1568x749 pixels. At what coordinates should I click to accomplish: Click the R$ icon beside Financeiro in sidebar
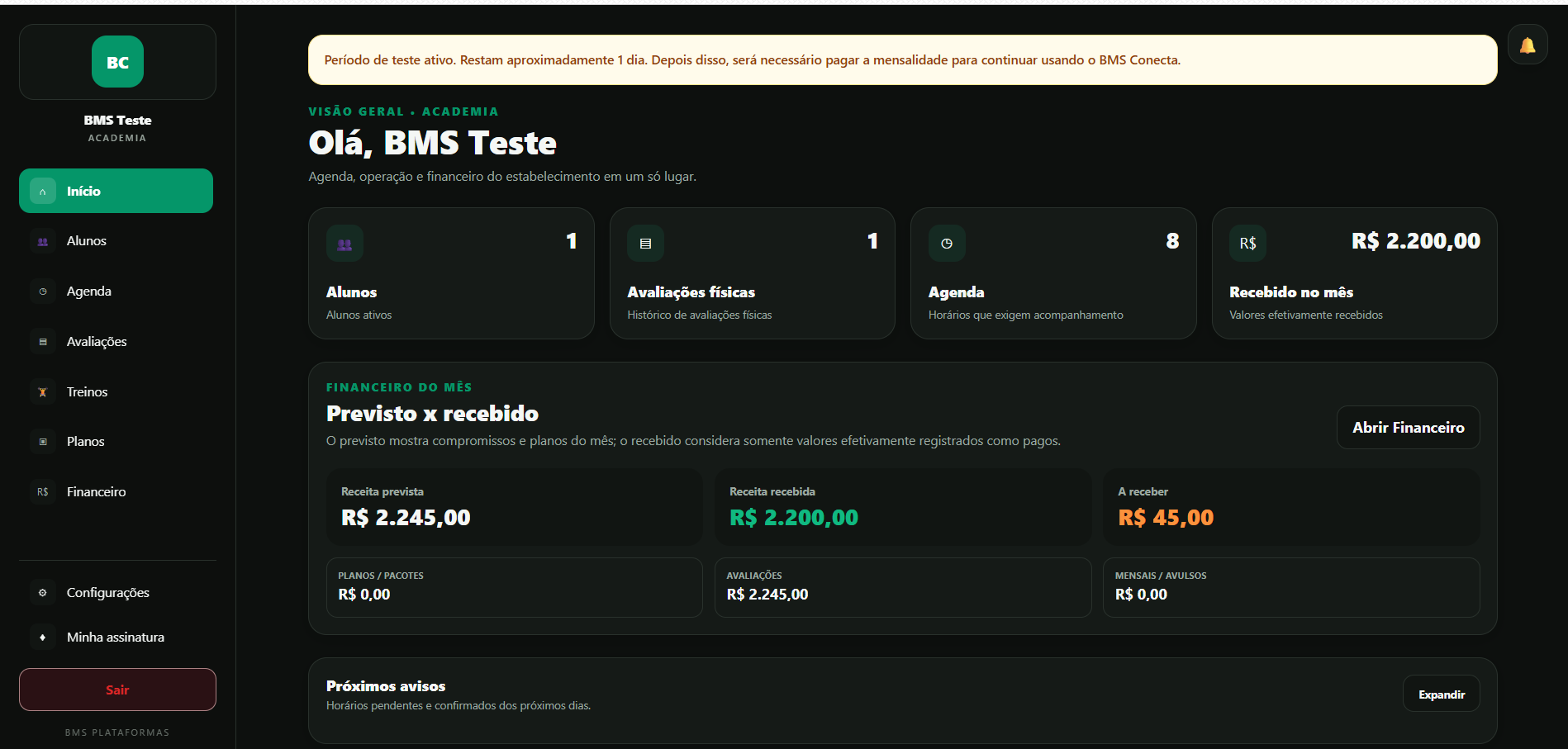43,492
